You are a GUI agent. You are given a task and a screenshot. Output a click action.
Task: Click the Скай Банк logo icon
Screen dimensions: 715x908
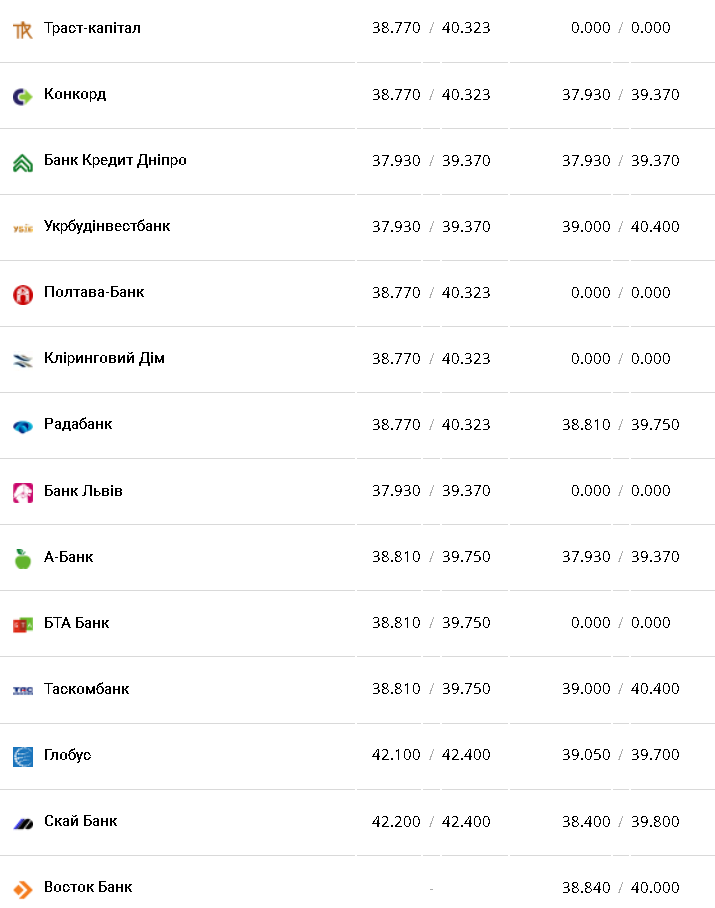point(22,822)
